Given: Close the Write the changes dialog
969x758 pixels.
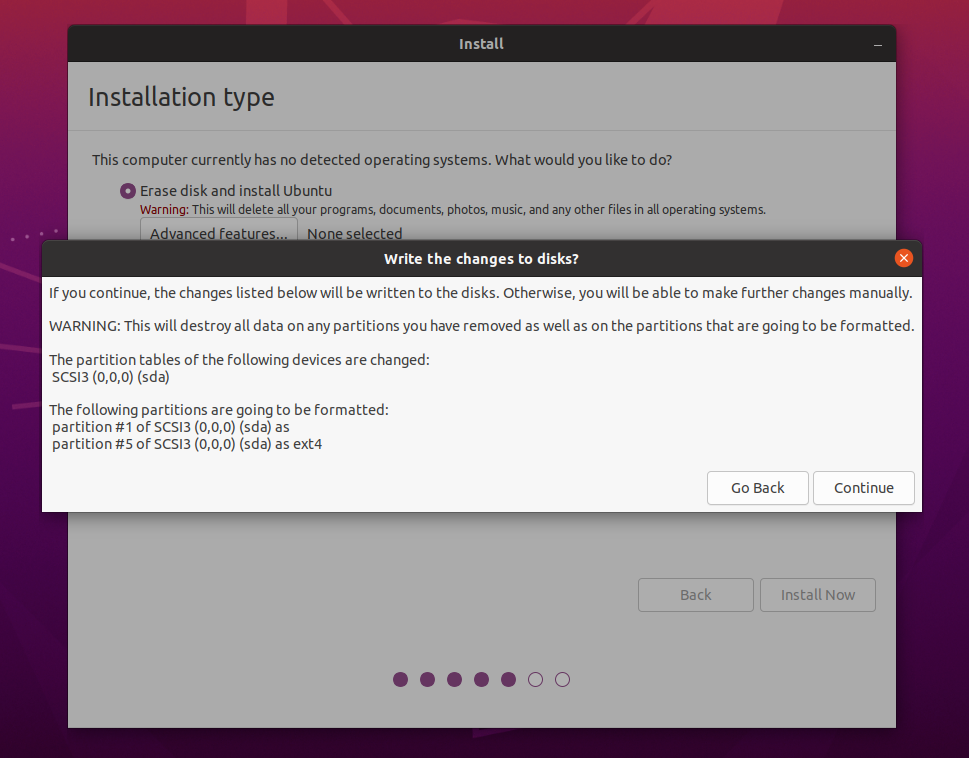Looking at the screenshot, I should point(903,258).
